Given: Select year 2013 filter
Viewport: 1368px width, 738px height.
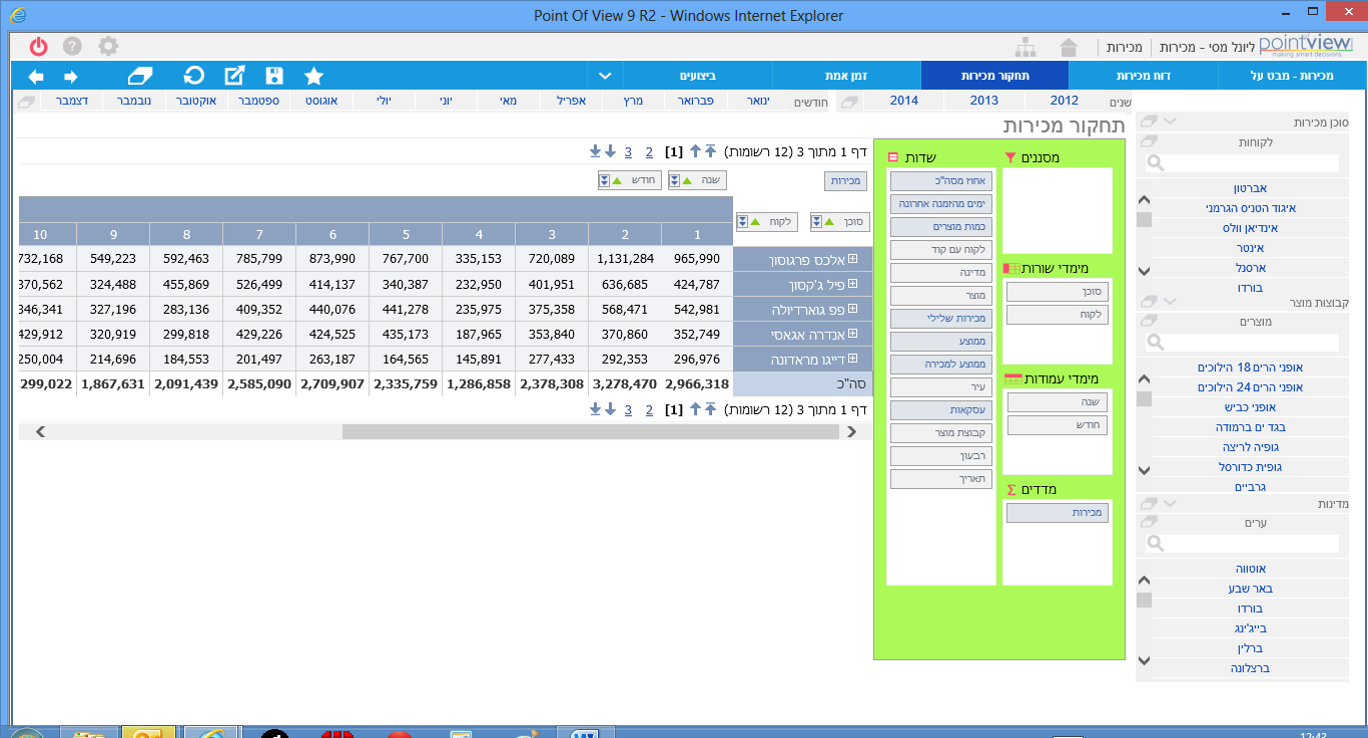Looking at the screenshot, I should click(x=984, y=101).
